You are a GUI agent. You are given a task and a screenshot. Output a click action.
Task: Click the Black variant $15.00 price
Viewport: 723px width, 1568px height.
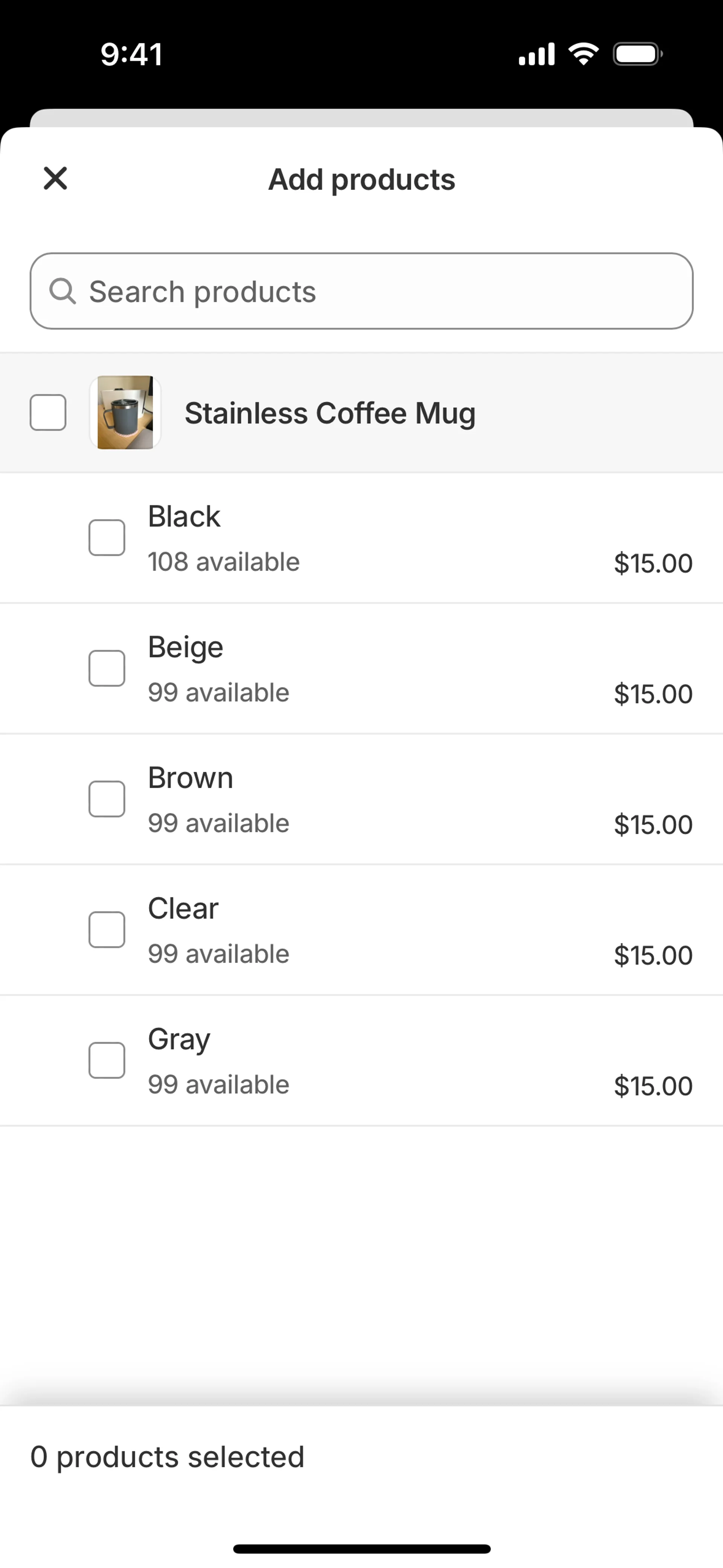(x=653, y=564)
